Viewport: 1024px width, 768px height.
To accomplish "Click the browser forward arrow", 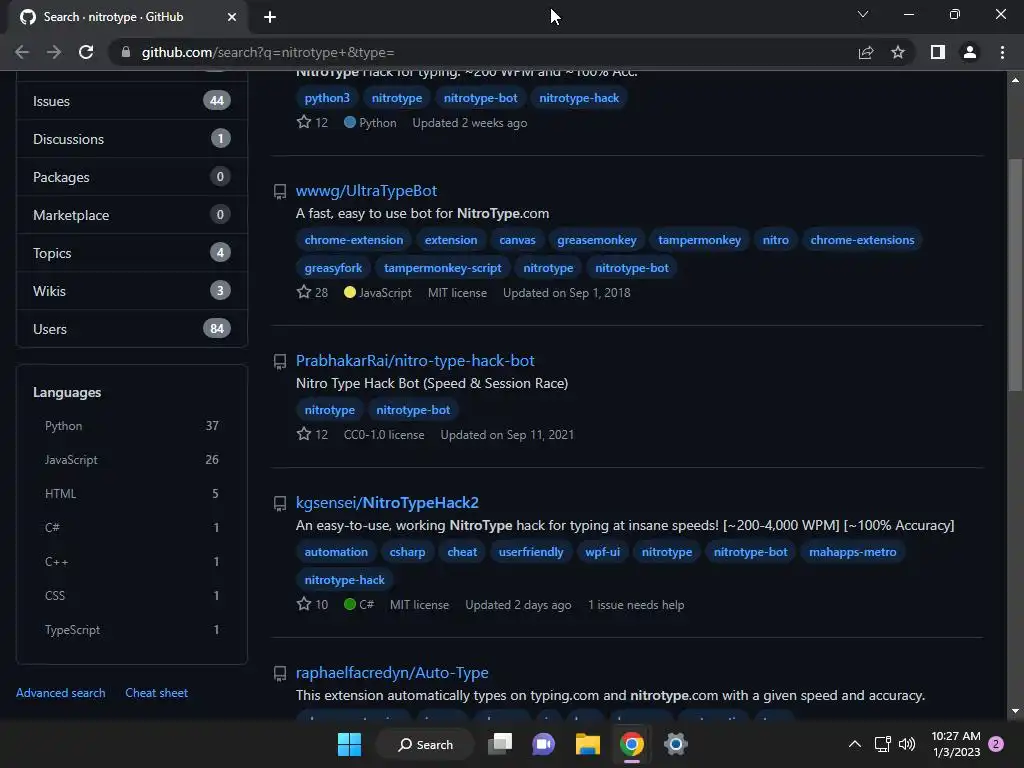I will 54,52.
